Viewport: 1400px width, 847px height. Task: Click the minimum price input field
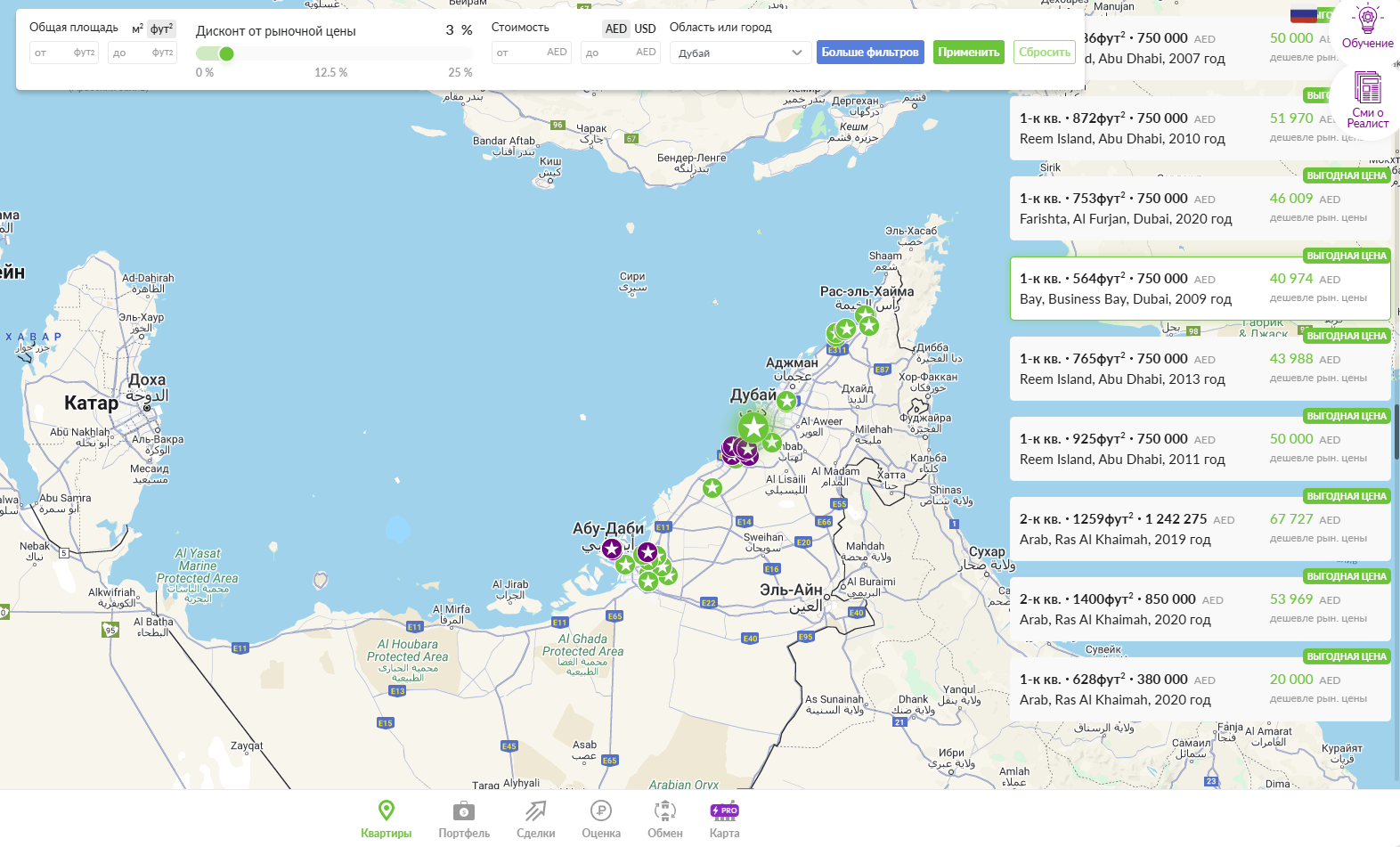[531, 53]
